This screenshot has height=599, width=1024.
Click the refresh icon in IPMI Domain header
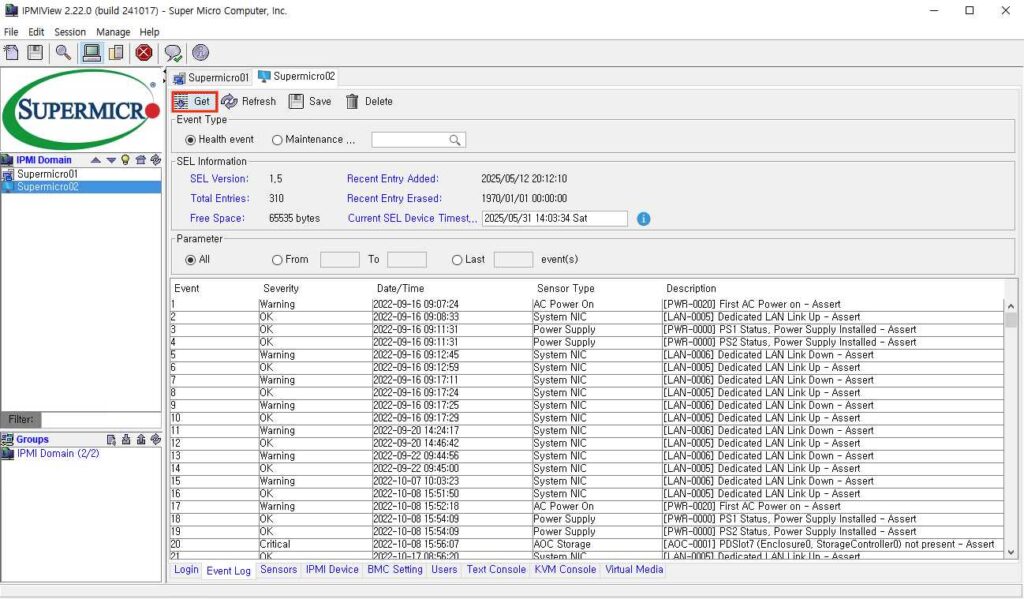[155, 159]
